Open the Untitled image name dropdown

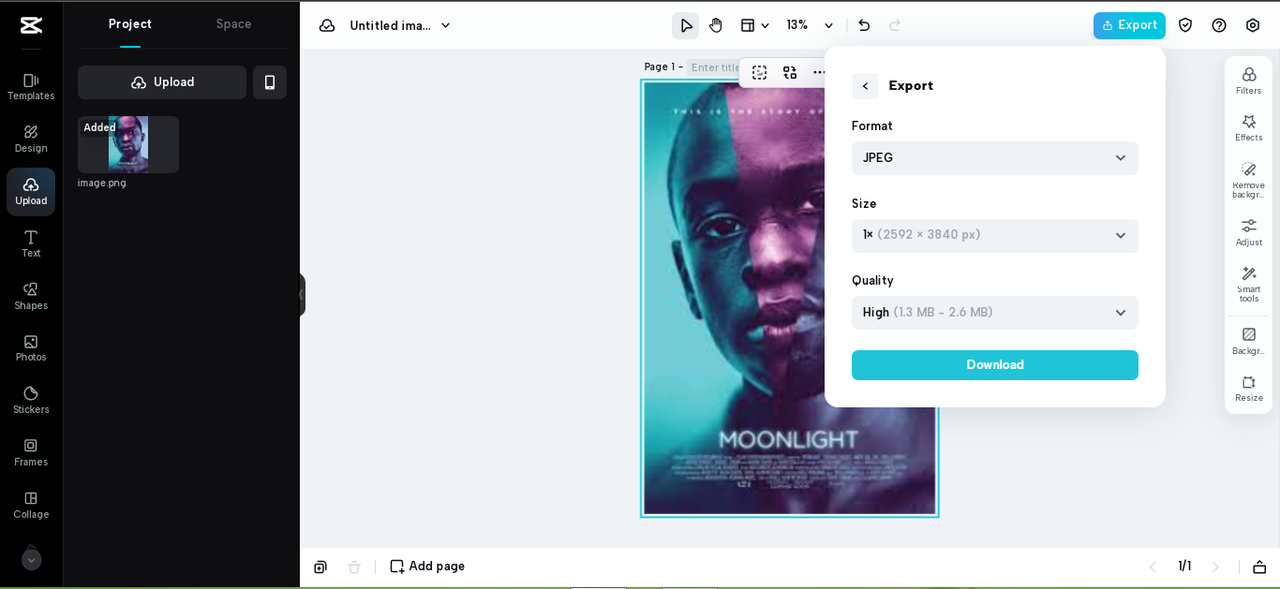tap(401, 25)
